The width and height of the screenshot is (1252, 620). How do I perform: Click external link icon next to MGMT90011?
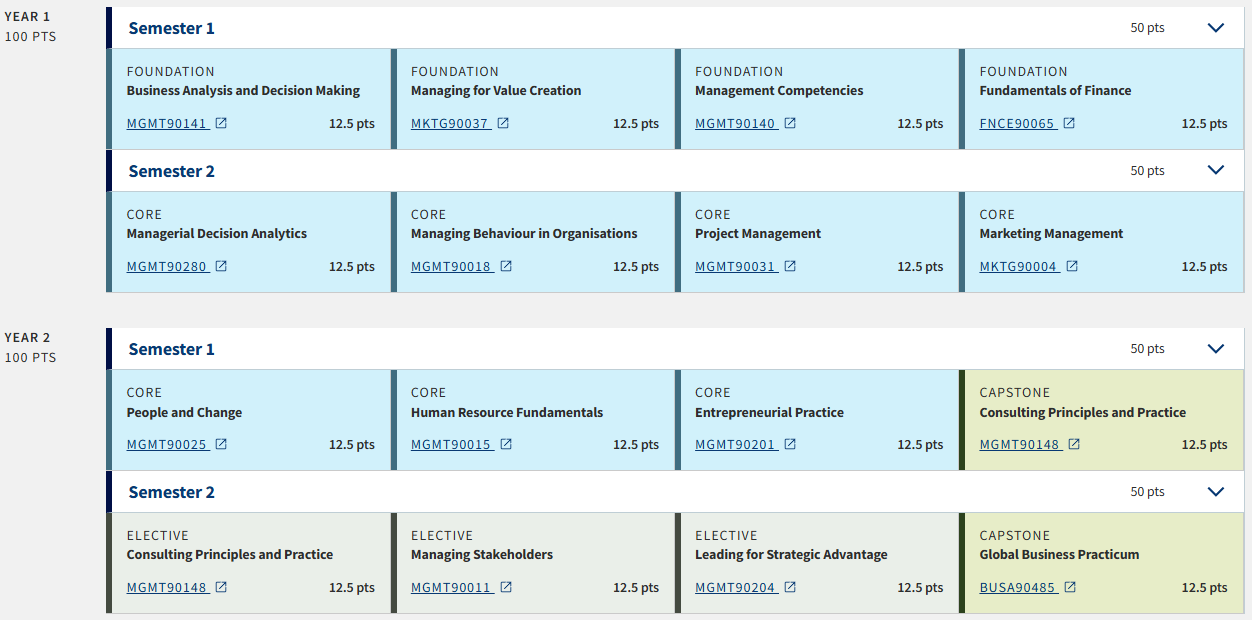click(x=506, y=588)
